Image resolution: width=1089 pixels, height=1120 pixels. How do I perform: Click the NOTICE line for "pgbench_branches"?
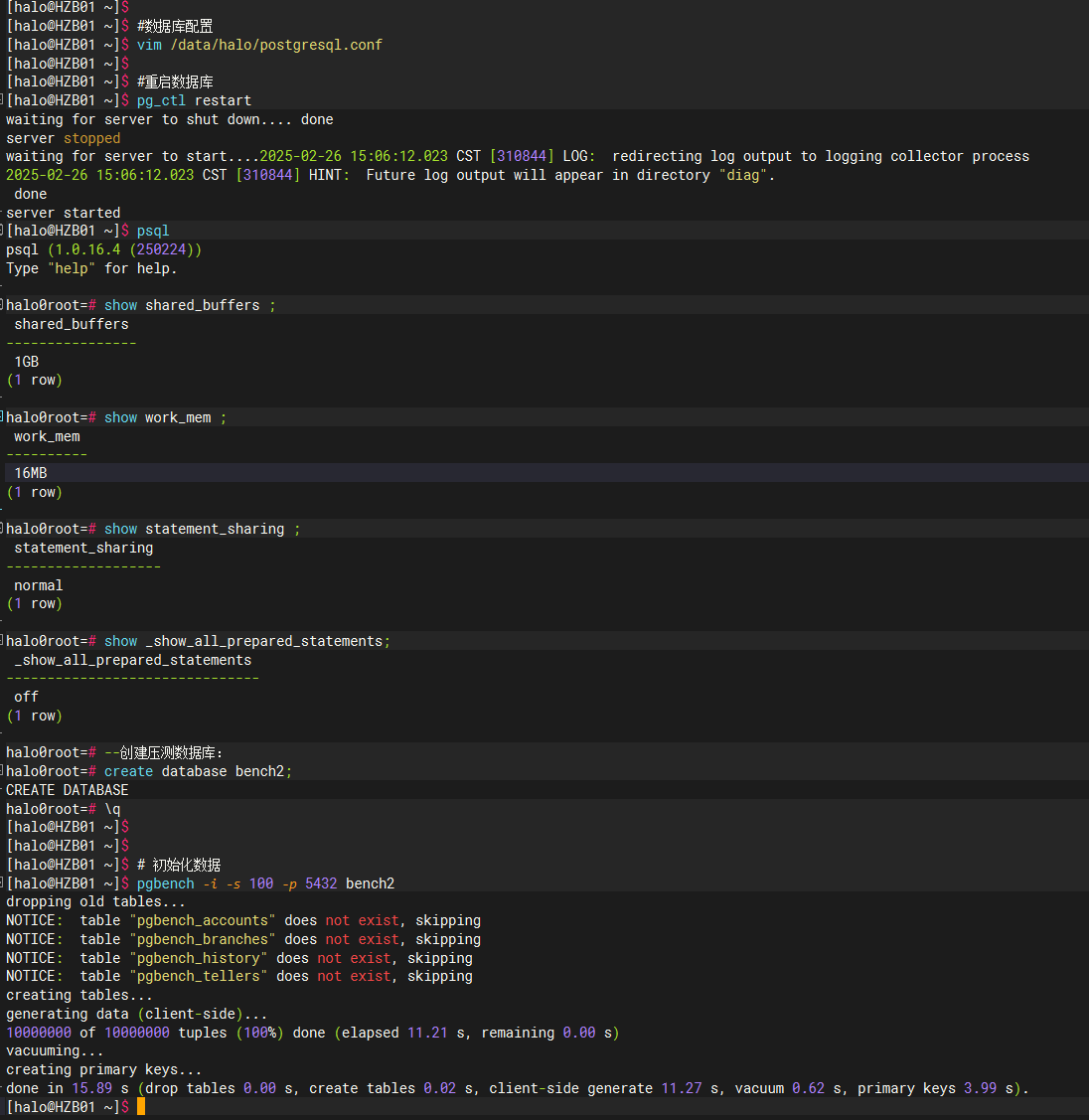coord(243,939)
